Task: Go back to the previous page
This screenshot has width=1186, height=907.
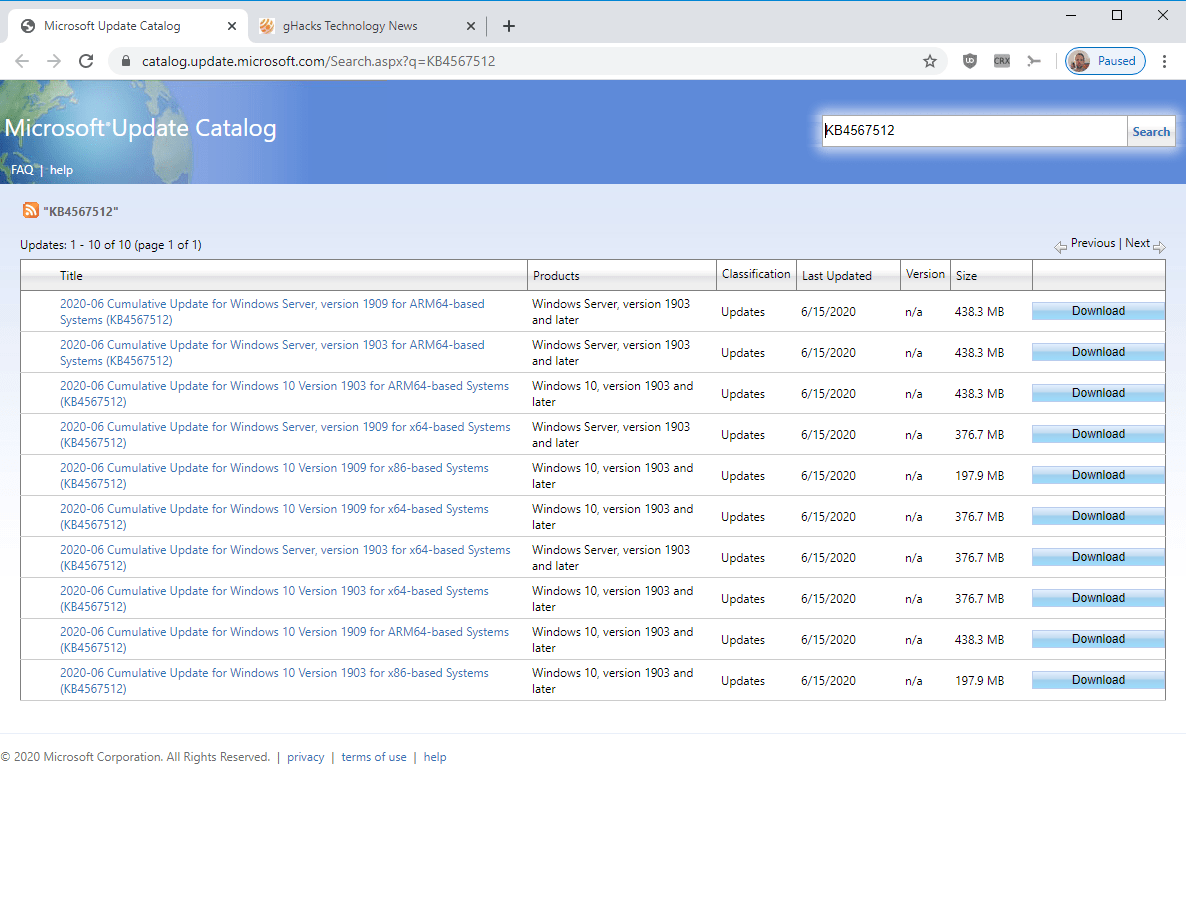Action: coord(22,61)
